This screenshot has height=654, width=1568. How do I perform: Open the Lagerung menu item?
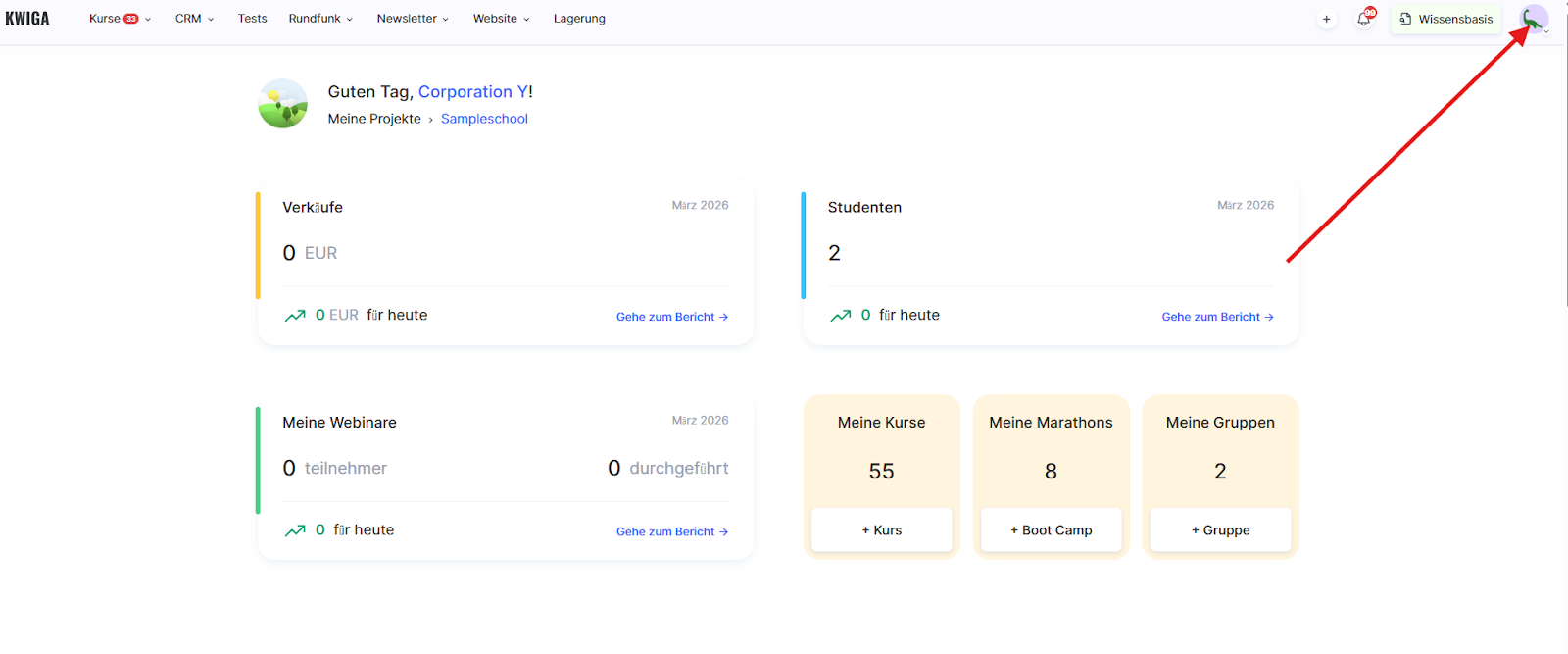(x=579, y=19)
